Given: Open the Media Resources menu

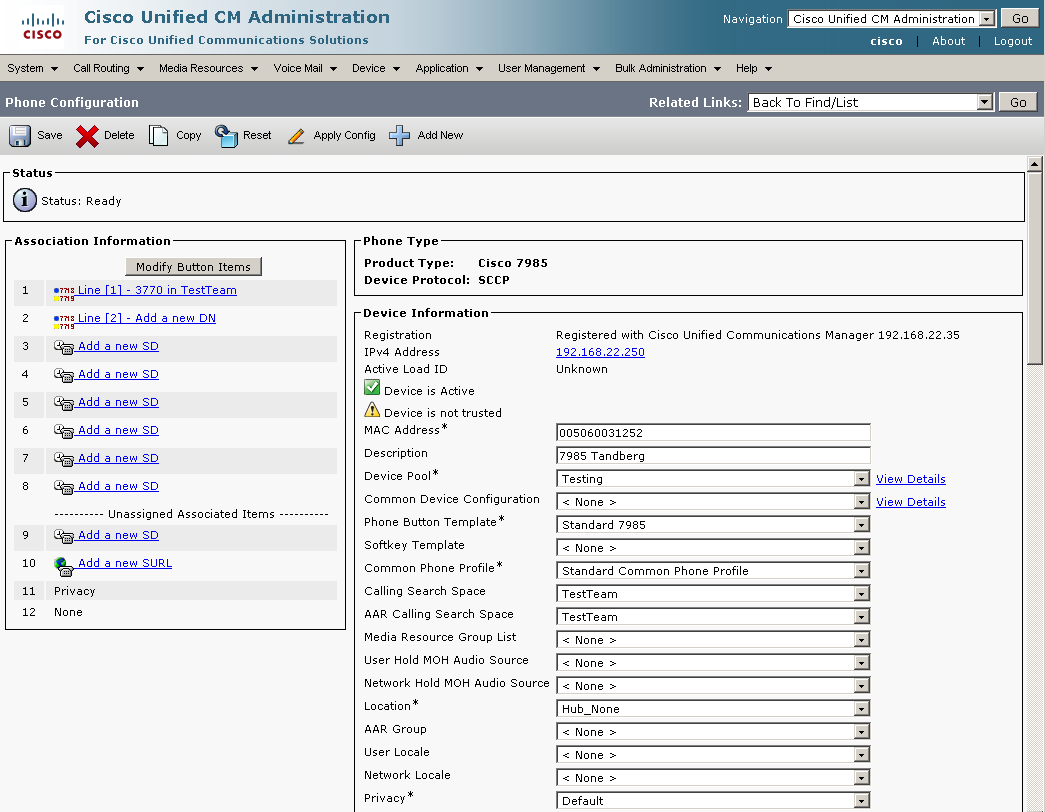Looking at the screenshot, I should (208, 68).
